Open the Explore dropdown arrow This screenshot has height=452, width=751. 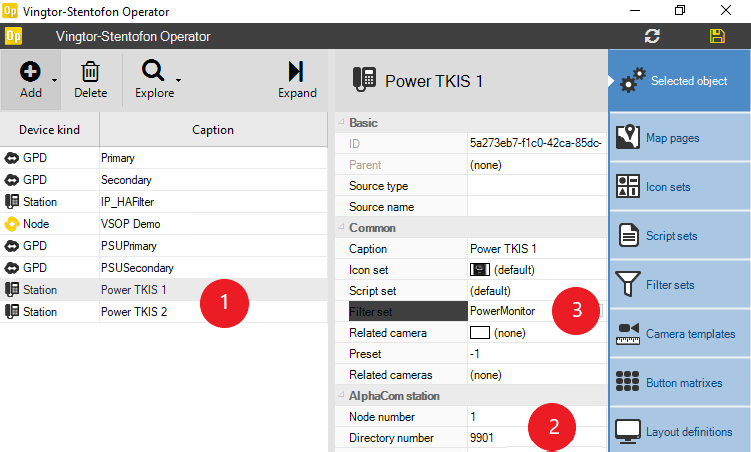(178, 79)
